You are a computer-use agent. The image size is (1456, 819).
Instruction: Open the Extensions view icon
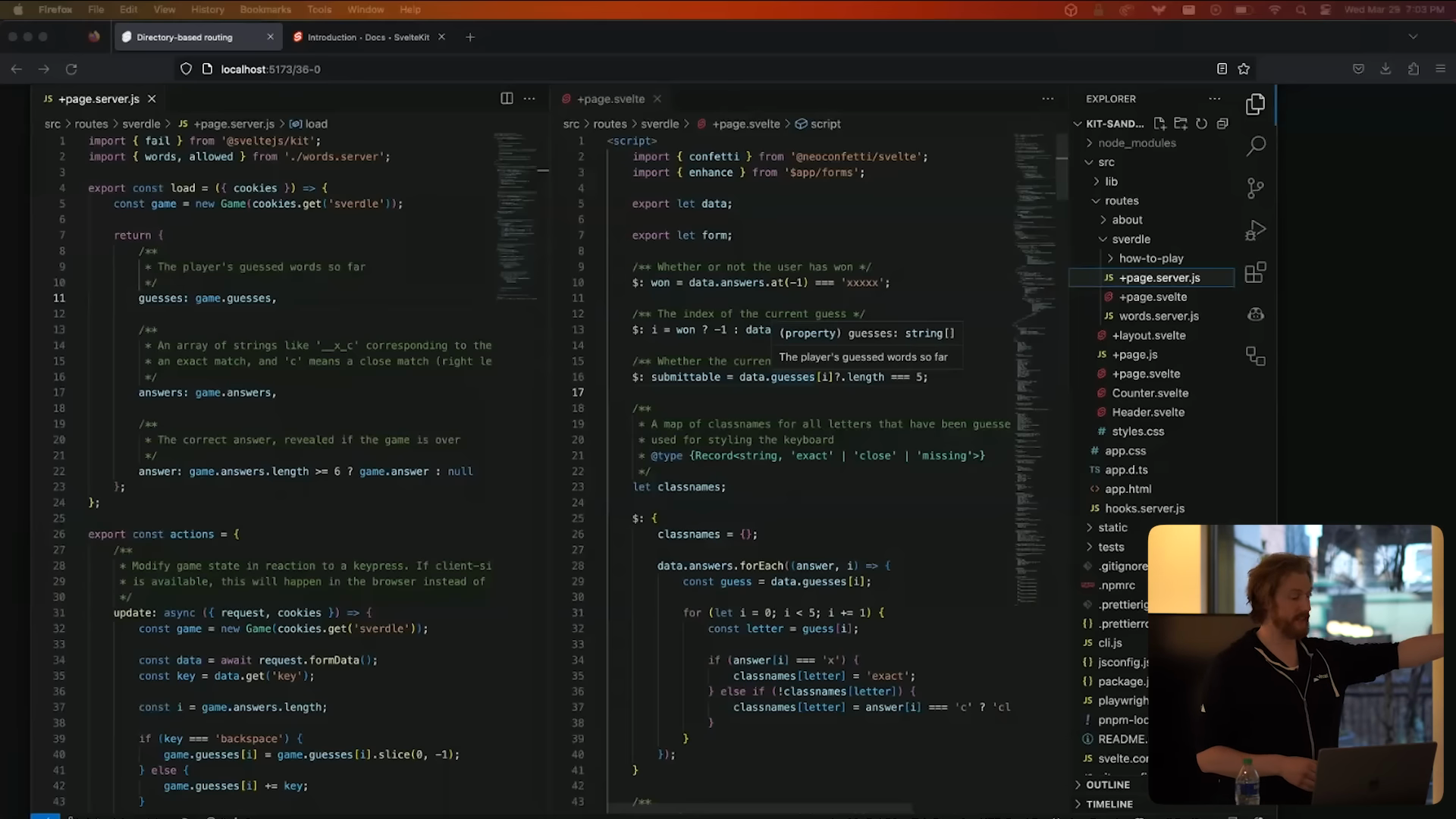pyautogui.click(x=1256, y=272)
